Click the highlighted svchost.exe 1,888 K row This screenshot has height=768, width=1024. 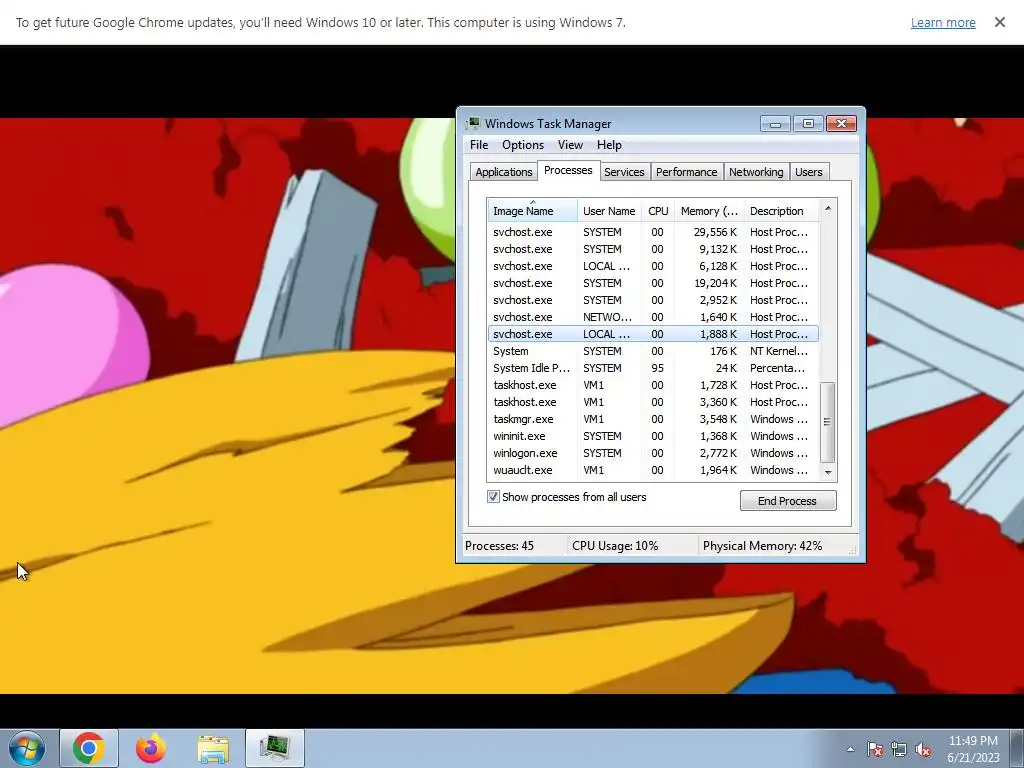[653, 334]
